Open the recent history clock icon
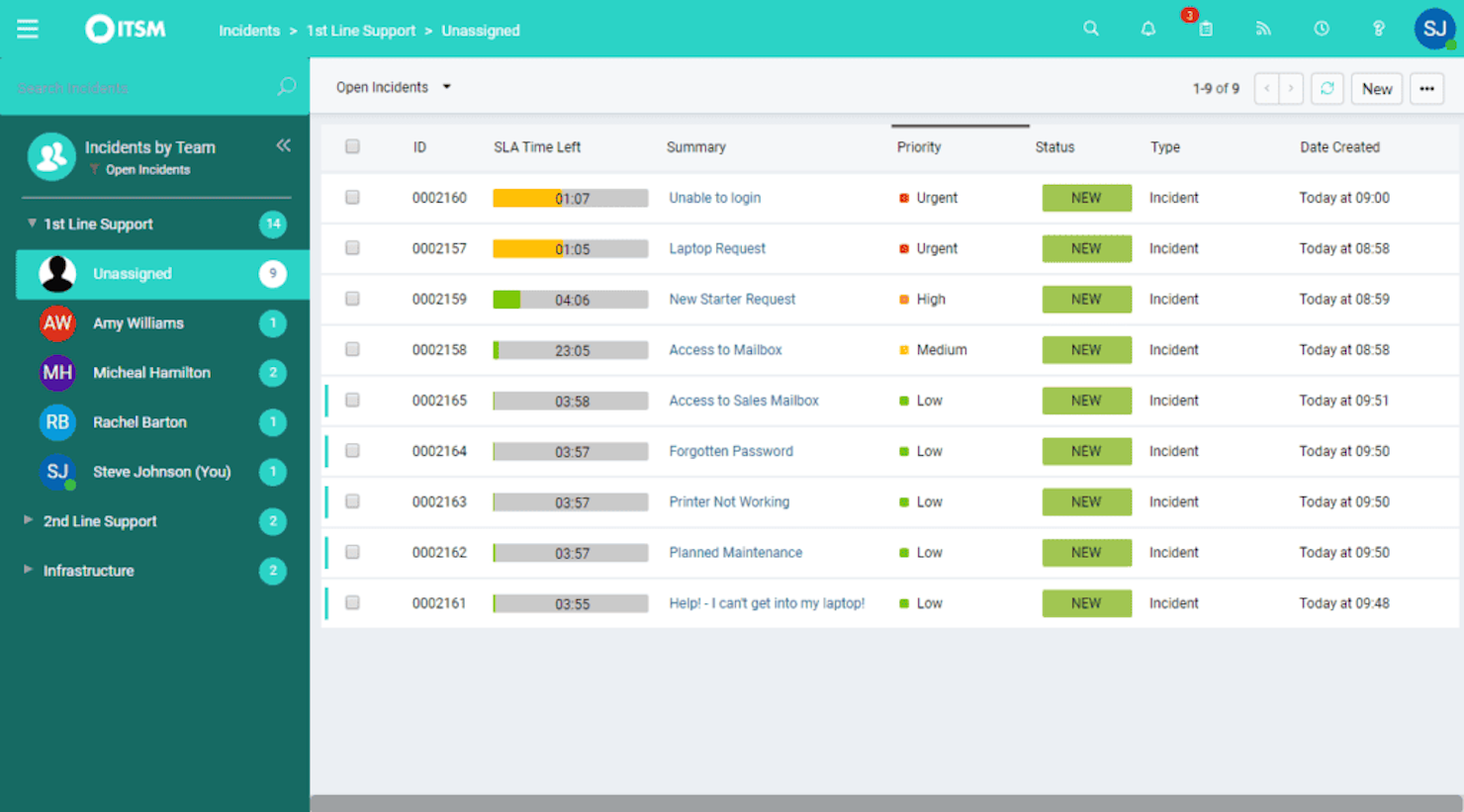Viewport: 1464px width, 812px height. pos(1321,29)
